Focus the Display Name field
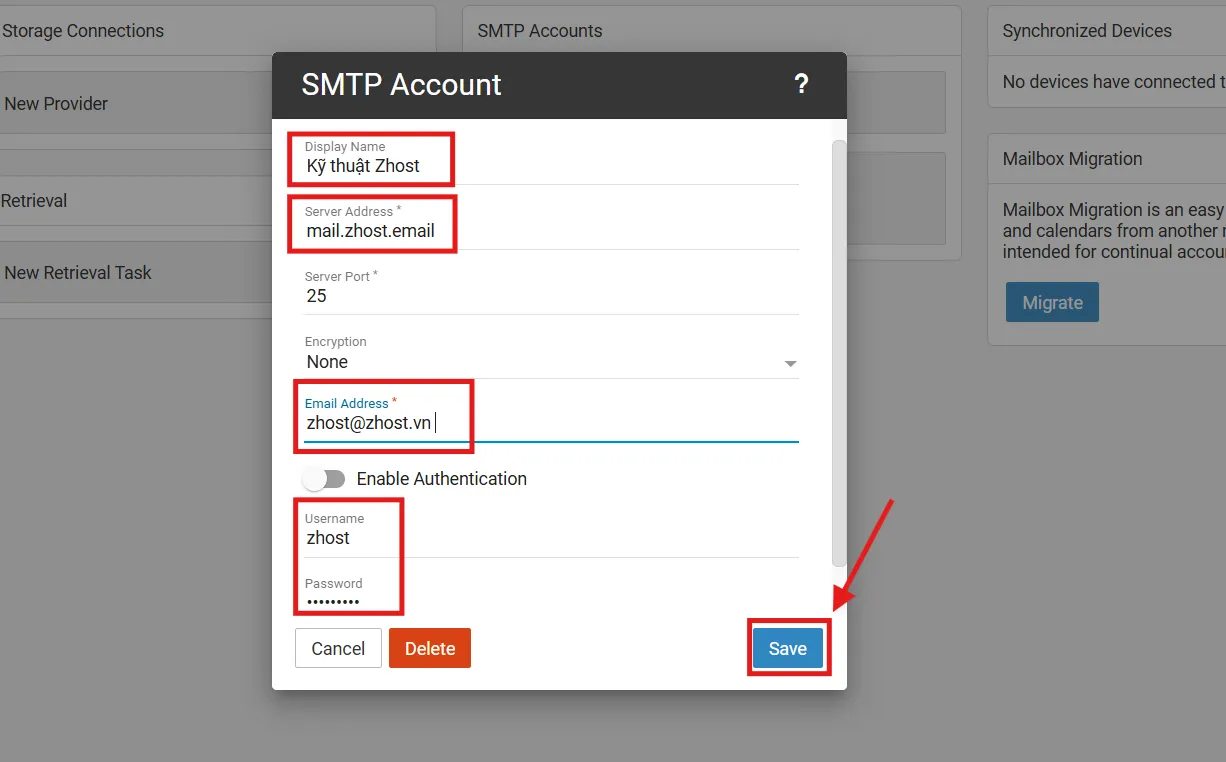Viewport: 1226px width, 762px height. [x=550, y=166]
